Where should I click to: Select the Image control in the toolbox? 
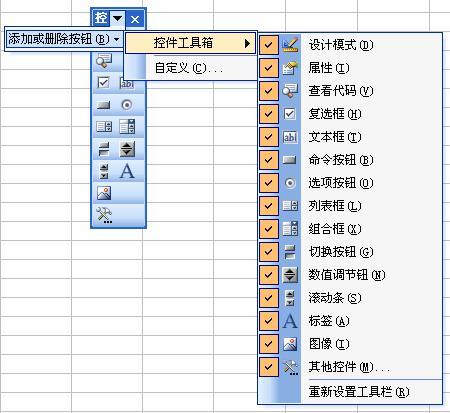pos(104,193)
